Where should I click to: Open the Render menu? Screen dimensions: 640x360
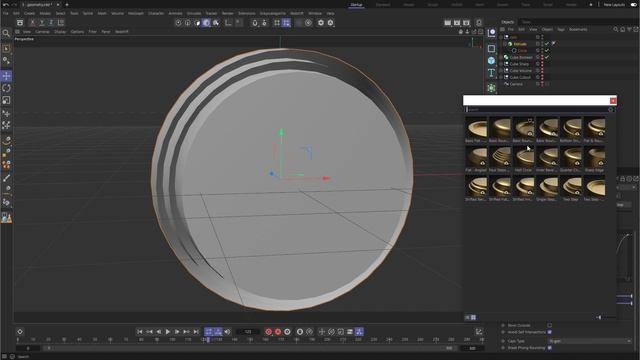click(x=227, y=13)
